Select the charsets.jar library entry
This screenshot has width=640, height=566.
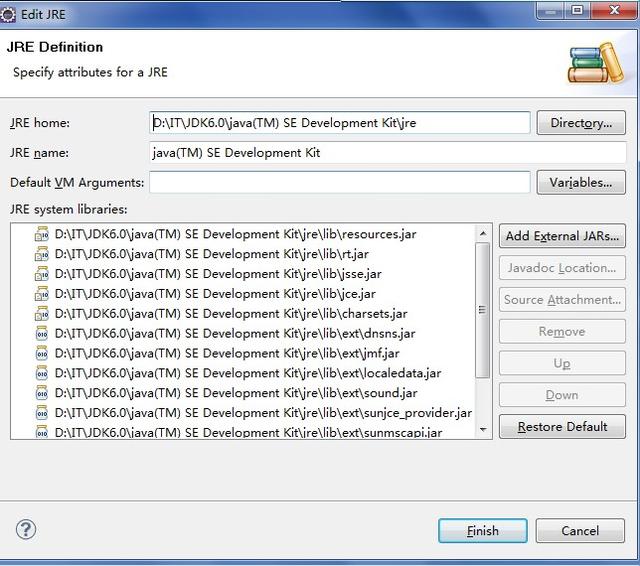click(x=231, y=313)
